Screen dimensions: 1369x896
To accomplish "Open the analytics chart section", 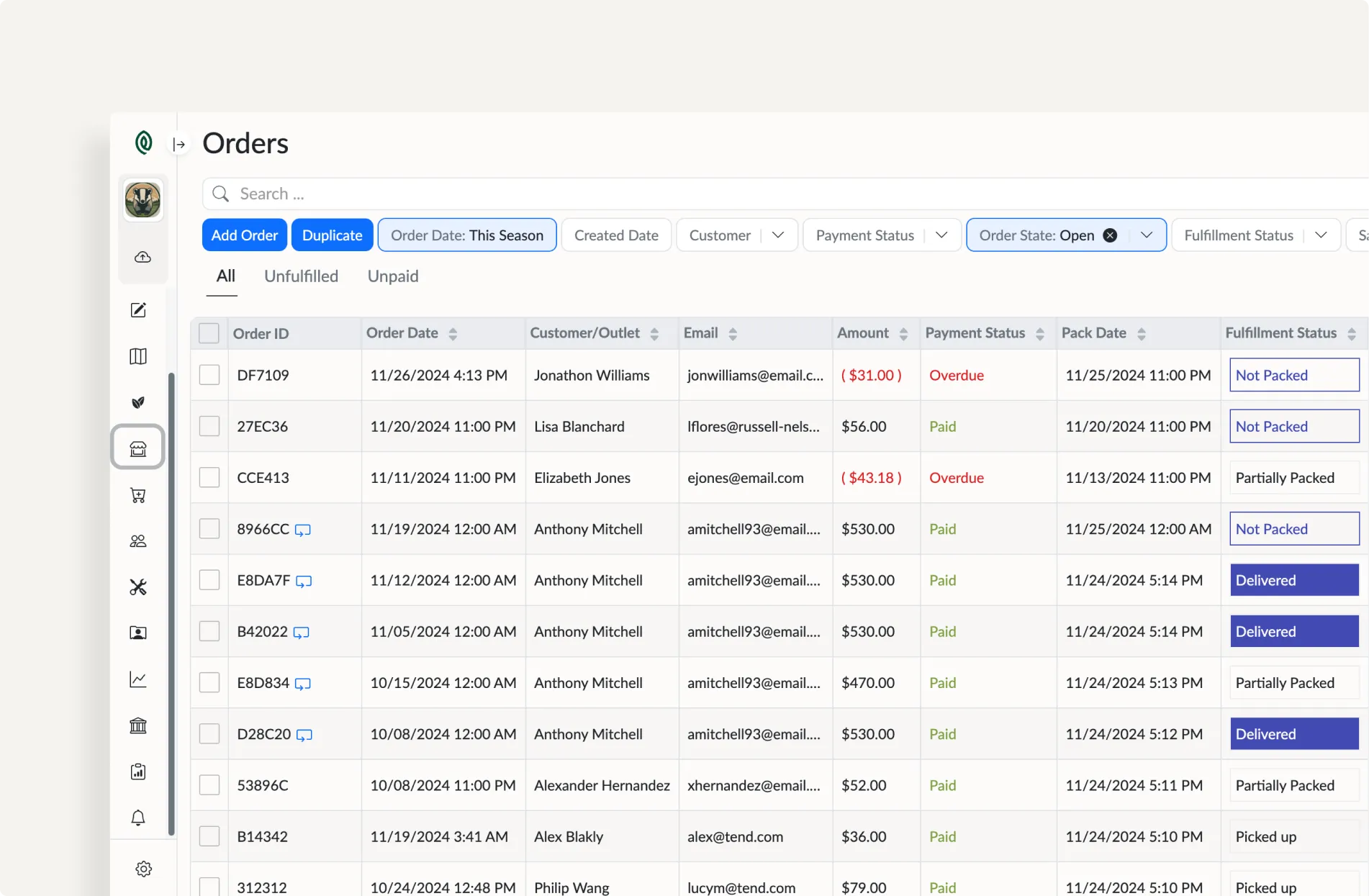I will pos(137,679).
